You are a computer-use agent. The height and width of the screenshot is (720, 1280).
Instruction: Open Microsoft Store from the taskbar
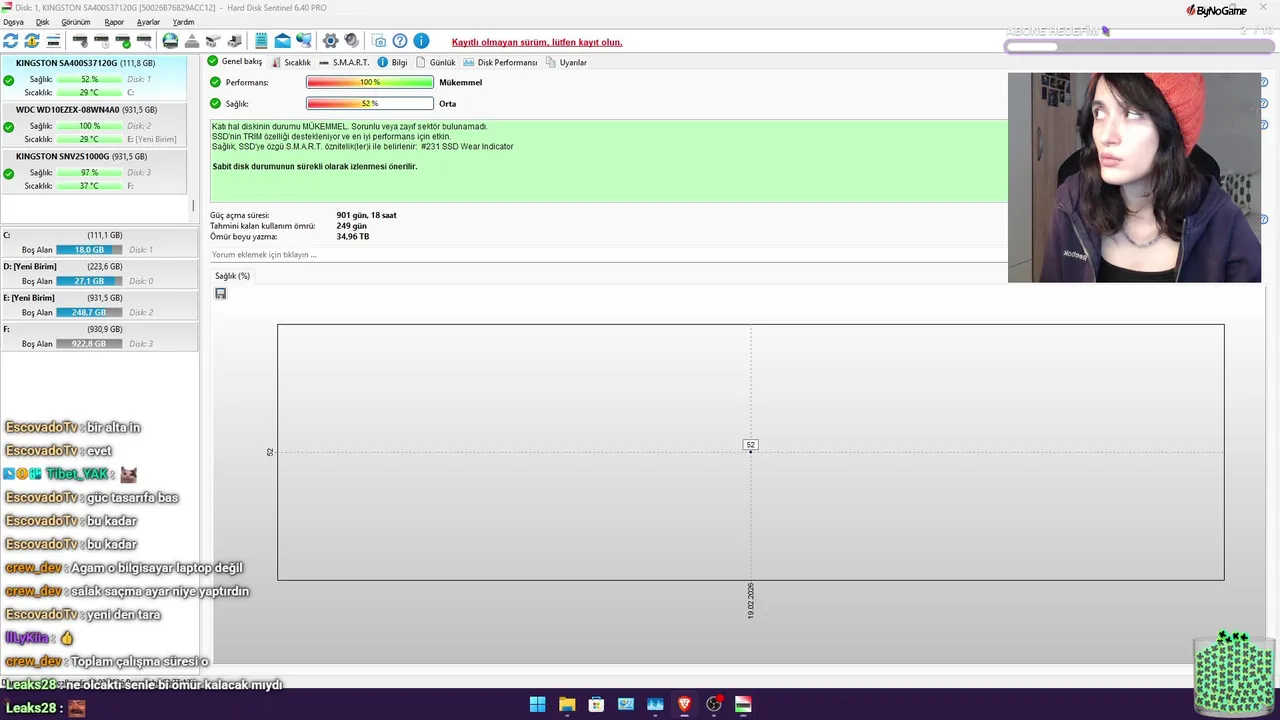pyautogui.click(x=596, y=704)
